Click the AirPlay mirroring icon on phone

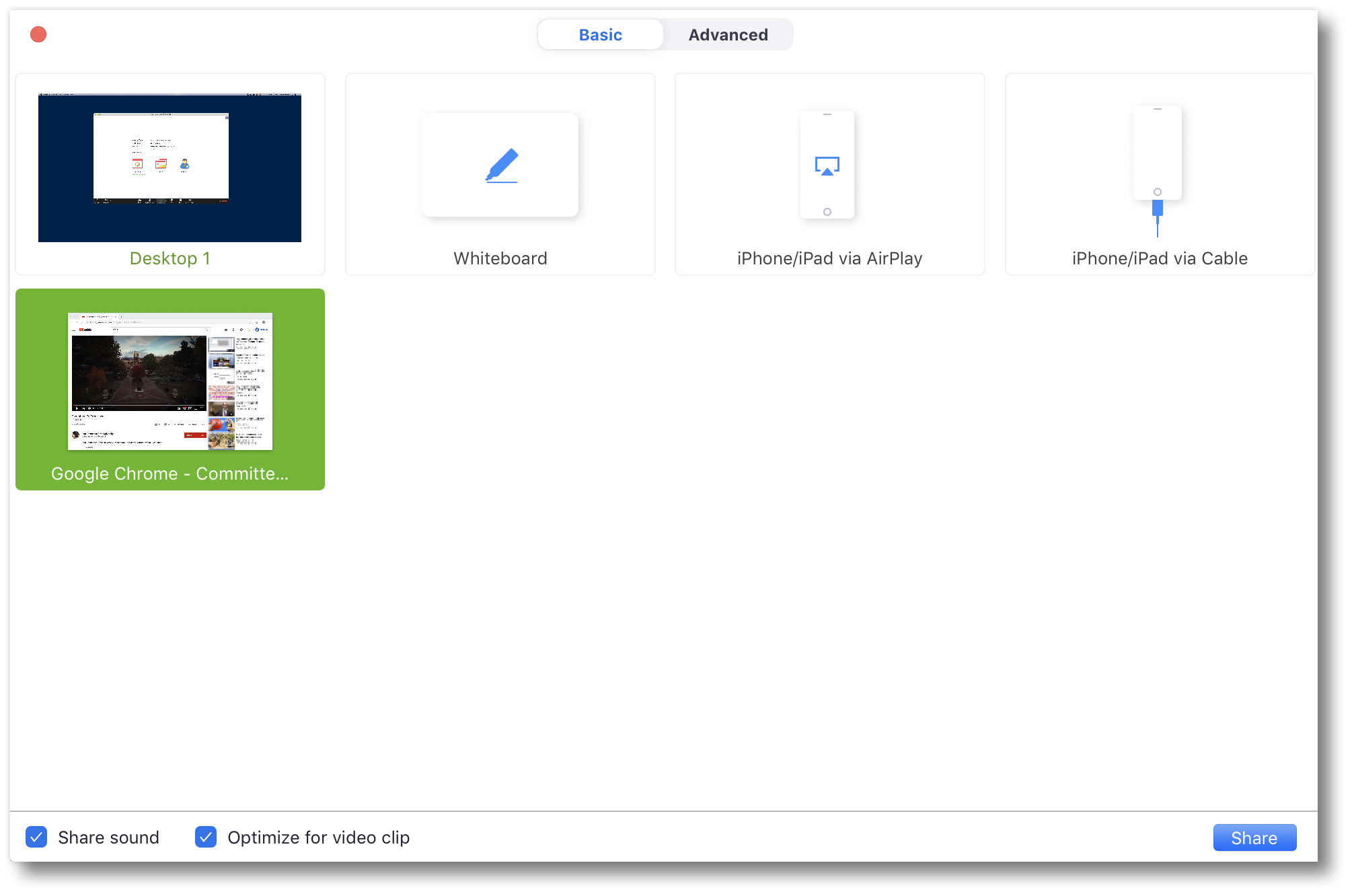point(827,166)
